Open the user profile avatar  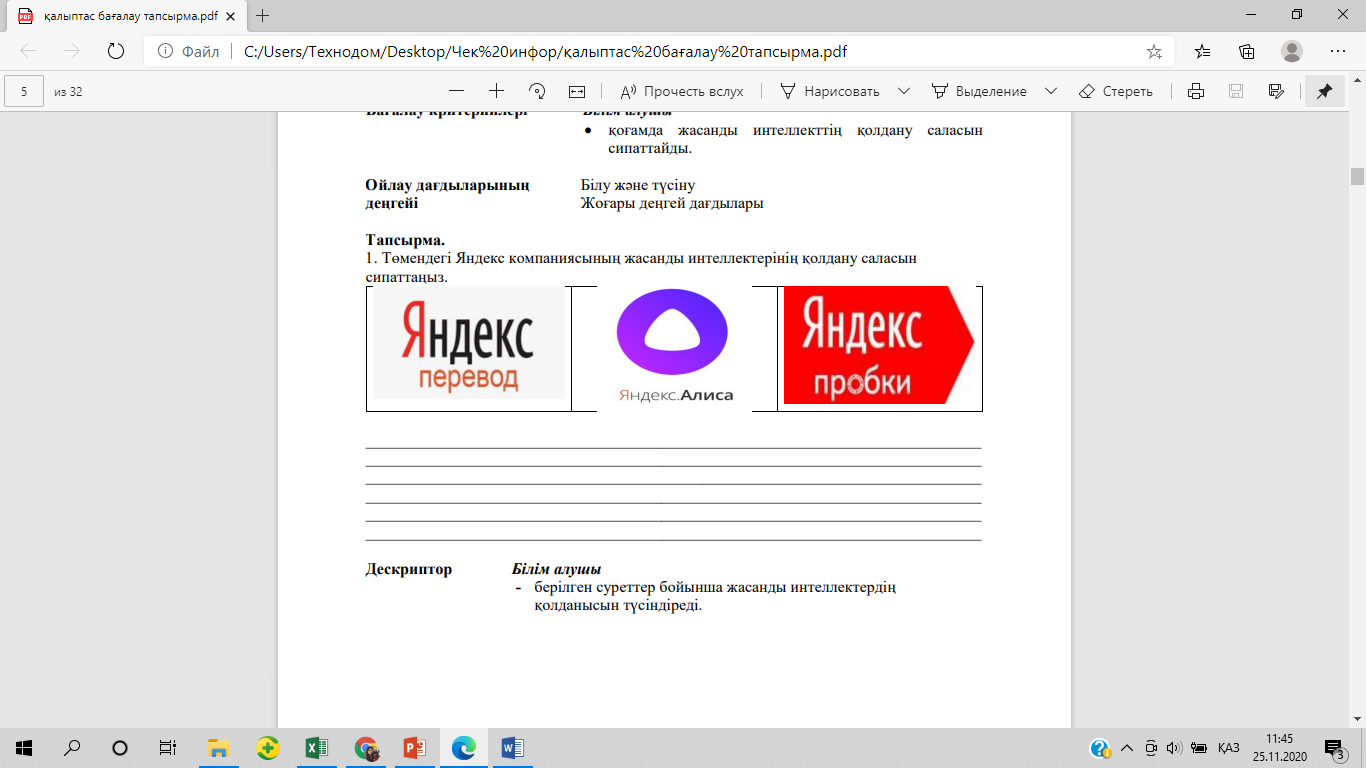[x=1292, y=51]
